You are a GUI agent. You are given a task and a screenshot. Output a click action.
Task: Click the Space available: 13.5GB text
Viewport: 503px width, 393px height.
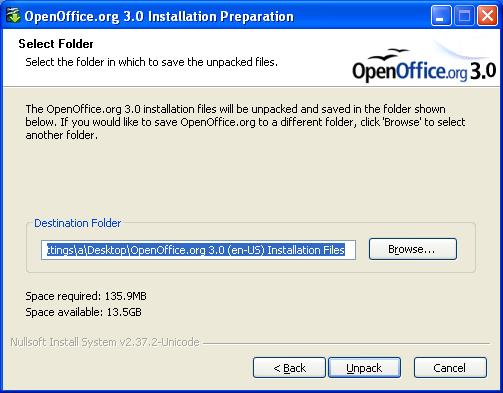(83, 312)
